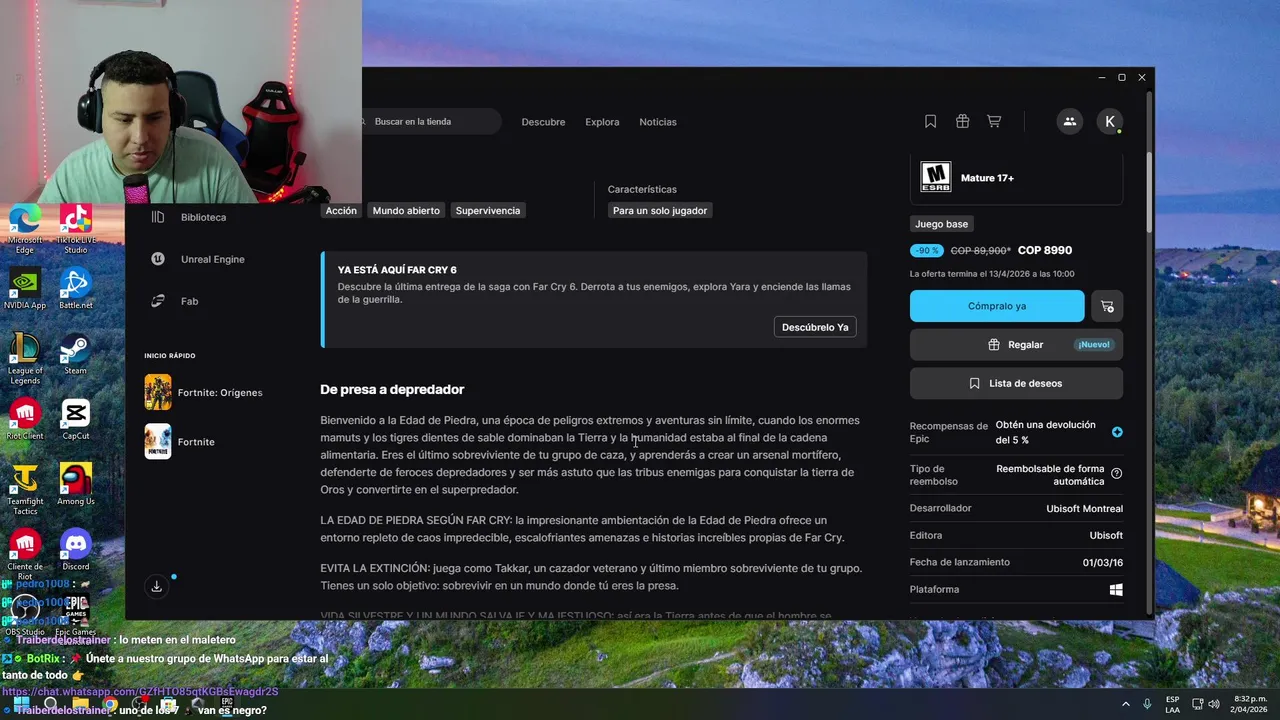Open Riot Client desktop shortcut
This screenshot has height=720, width=1280.
[x=25, y=419]
